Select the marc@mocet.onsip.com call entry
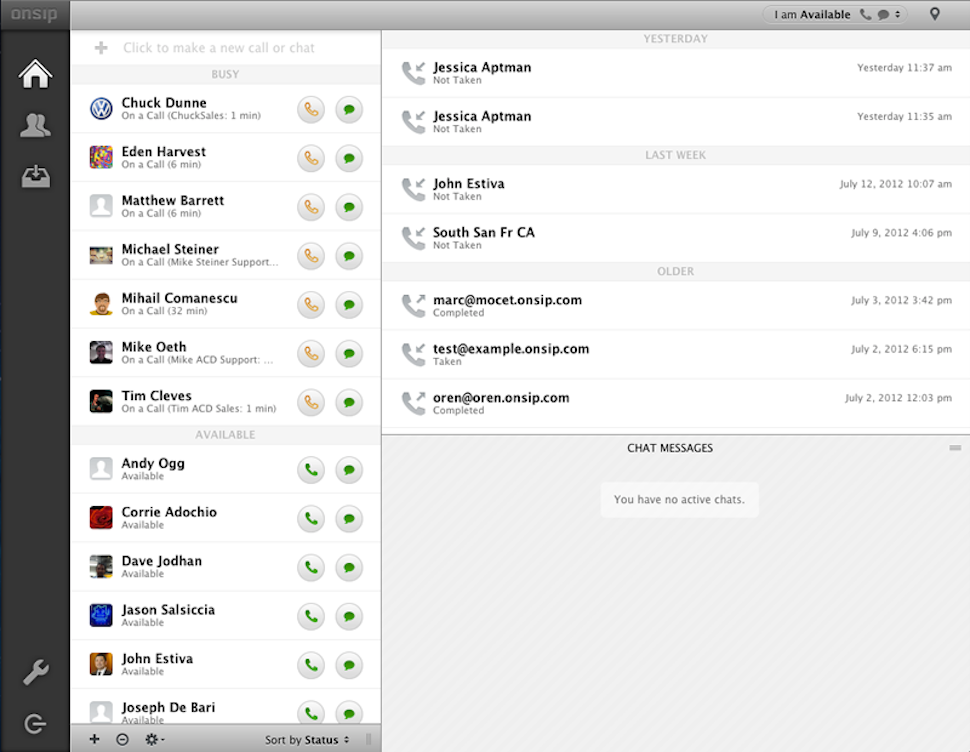 (x=675, y=305)
